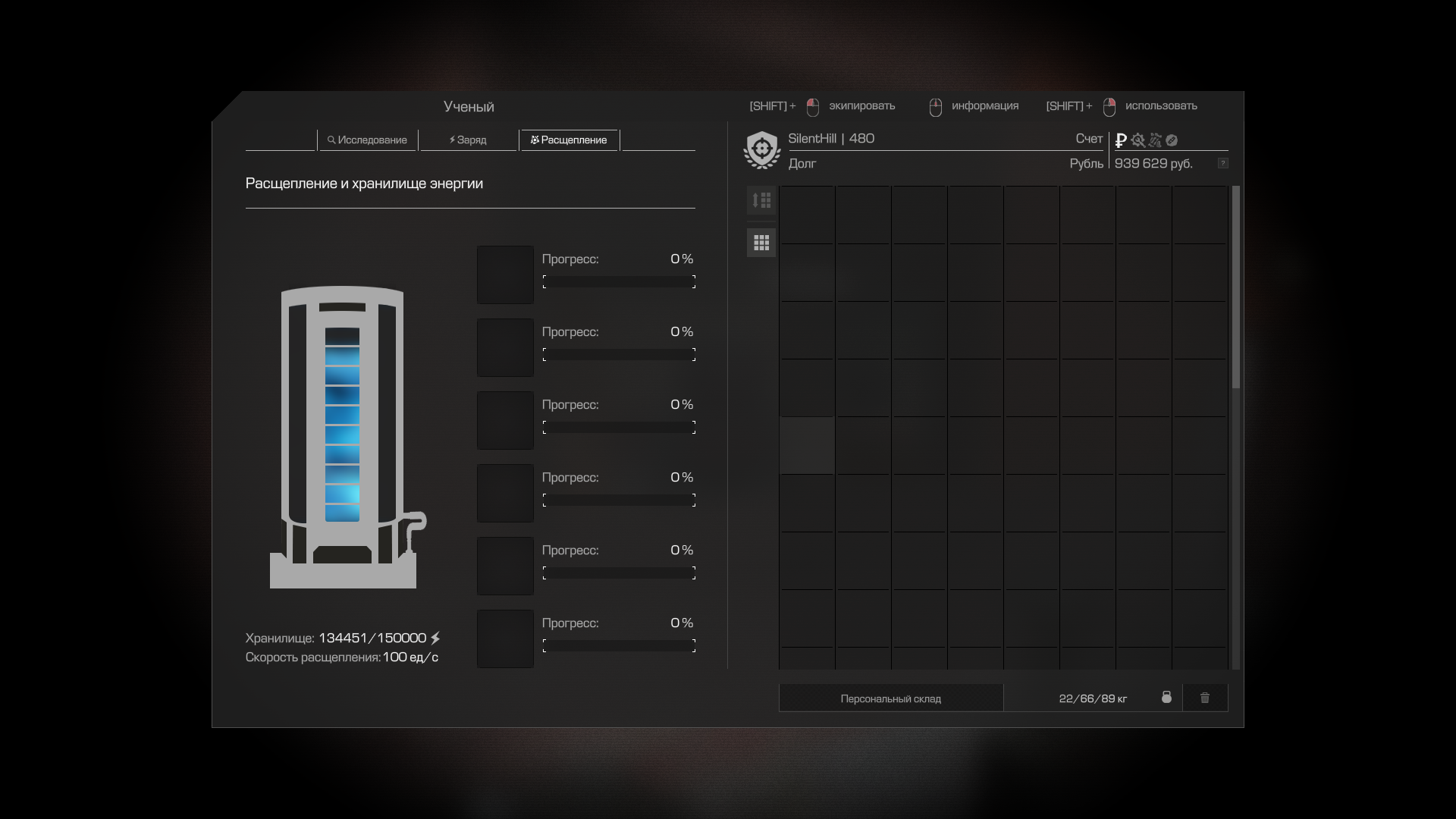The image size is (1456, 819).
Task: Click the Ученый window title
Action: tap(469, 106)
